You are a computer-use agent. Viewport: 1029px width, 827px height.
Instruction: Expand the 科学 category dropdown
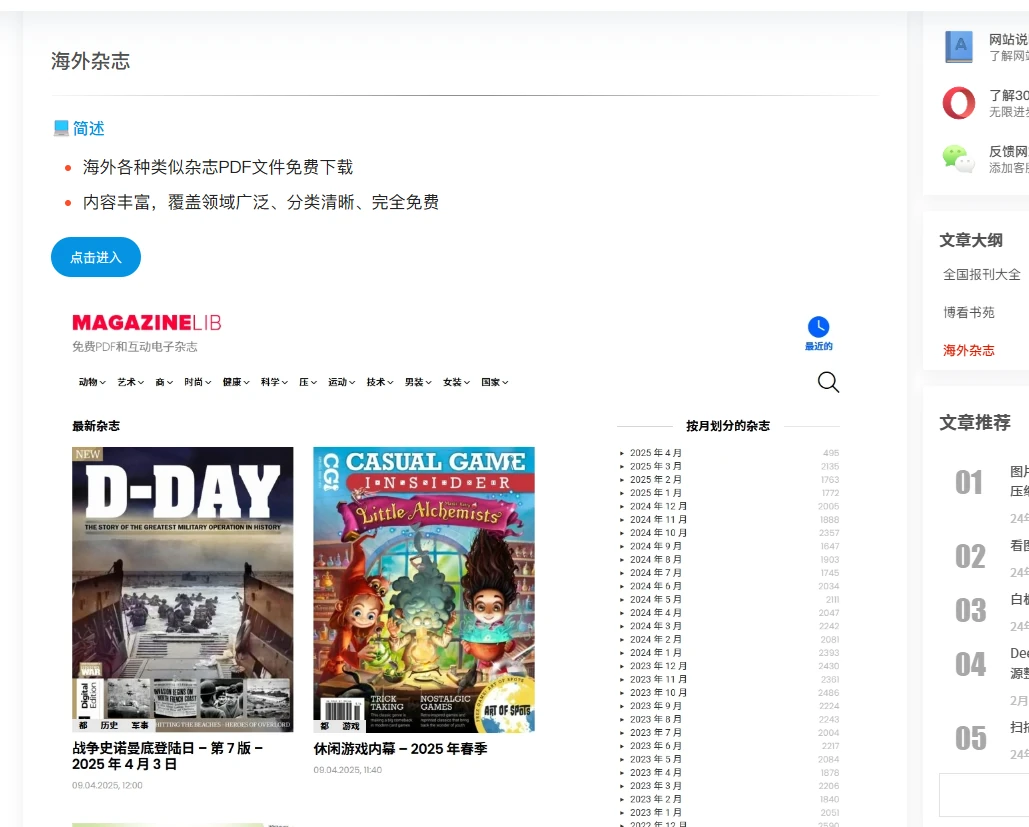tap(274, 382)
